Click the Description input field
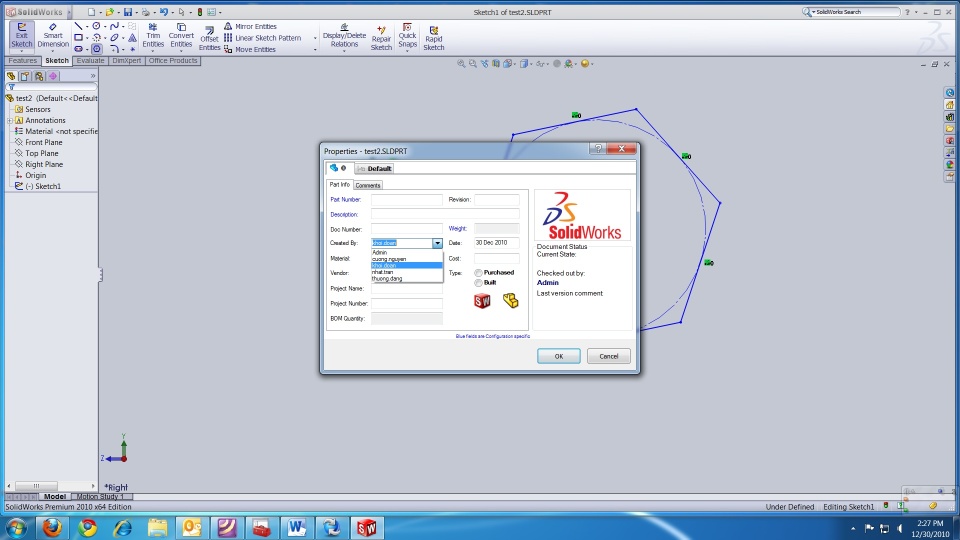The image size is (960, 540). click(x=445, y=214)
